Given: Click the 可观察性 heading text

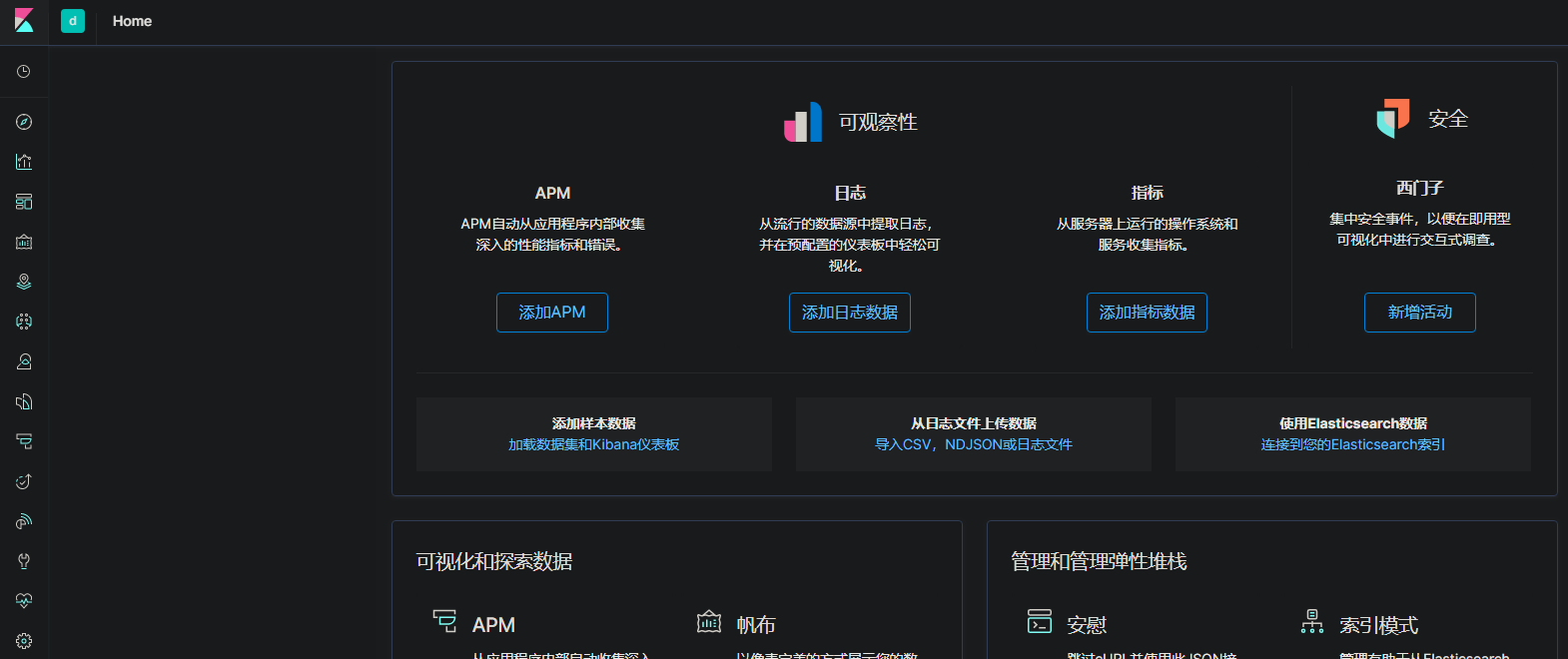Looking at the screenshot, I should [x=878, y=122].
